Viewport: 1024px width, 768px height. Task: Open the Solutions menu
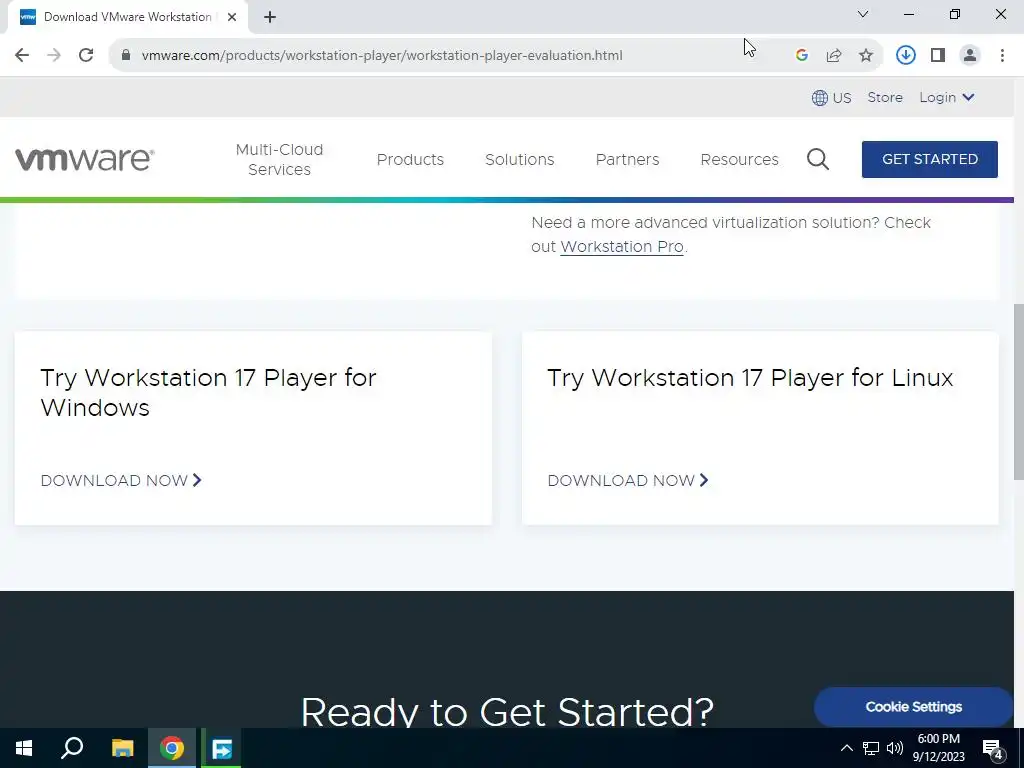520,159
